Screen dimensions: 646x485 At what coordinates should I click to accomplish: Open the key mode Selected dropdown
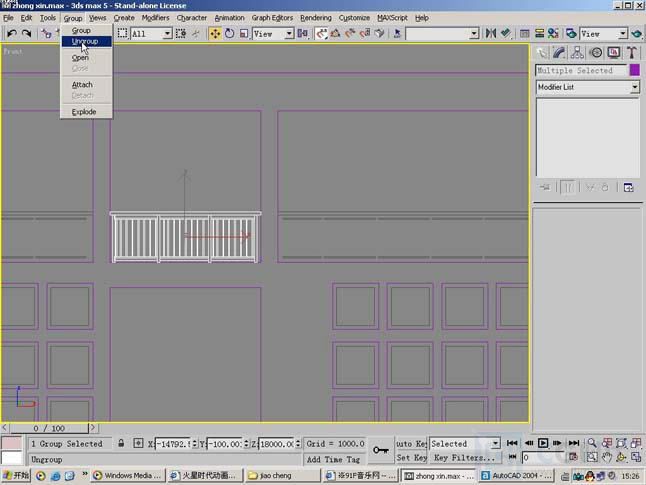[x=495, y=443]
